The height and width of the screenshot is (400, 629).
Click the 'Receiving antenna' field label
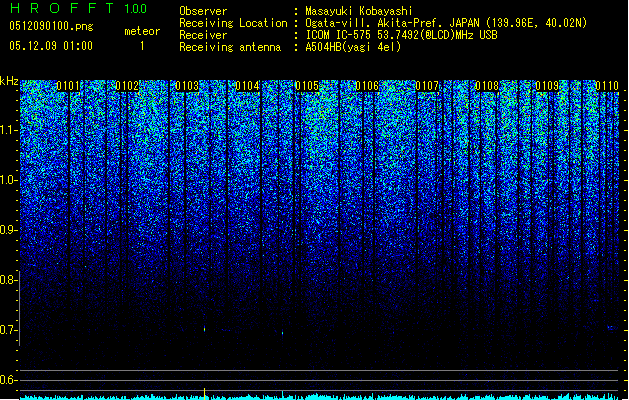click(x=230, y=47)
